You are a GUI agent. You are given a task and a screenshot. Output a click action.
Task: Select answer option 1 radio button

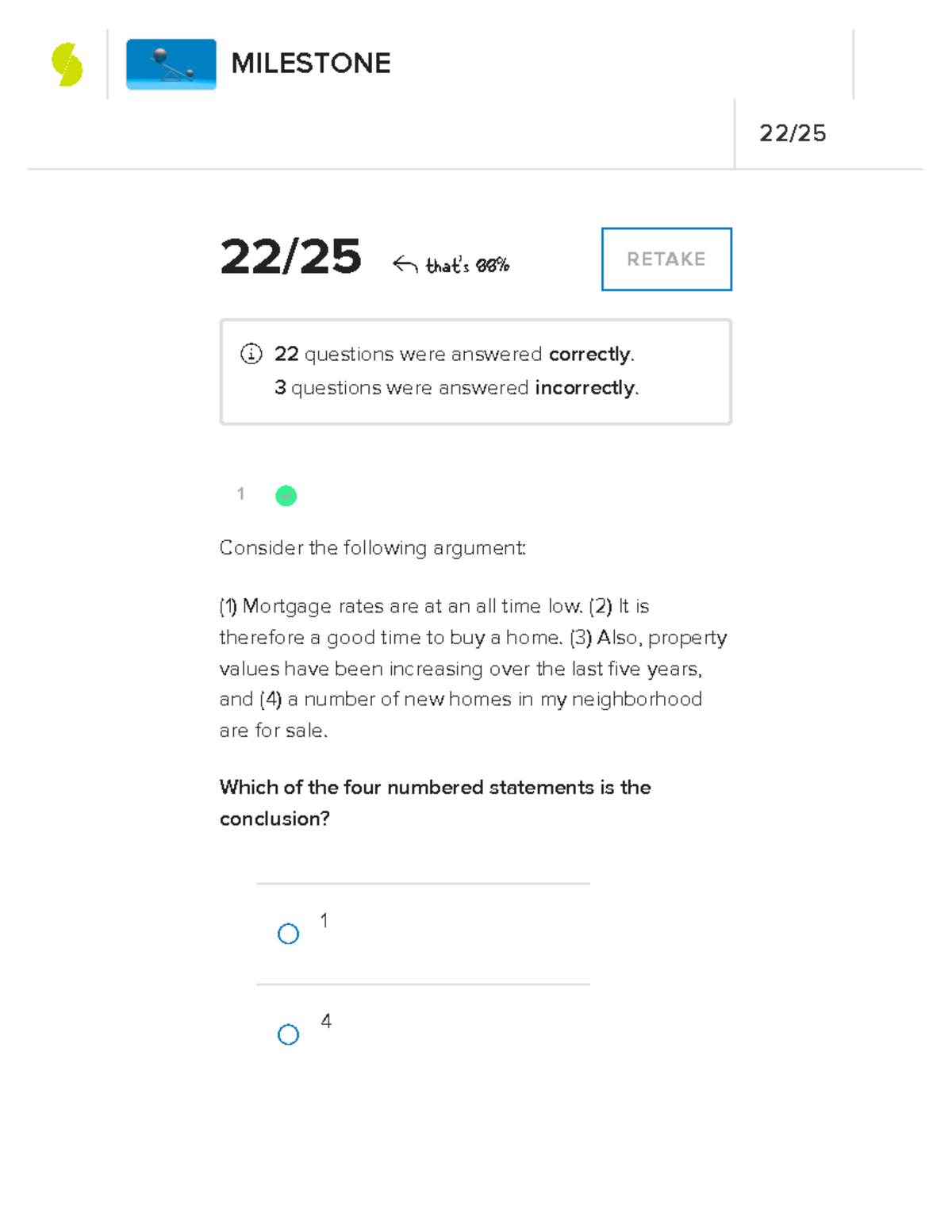point(287,935)
